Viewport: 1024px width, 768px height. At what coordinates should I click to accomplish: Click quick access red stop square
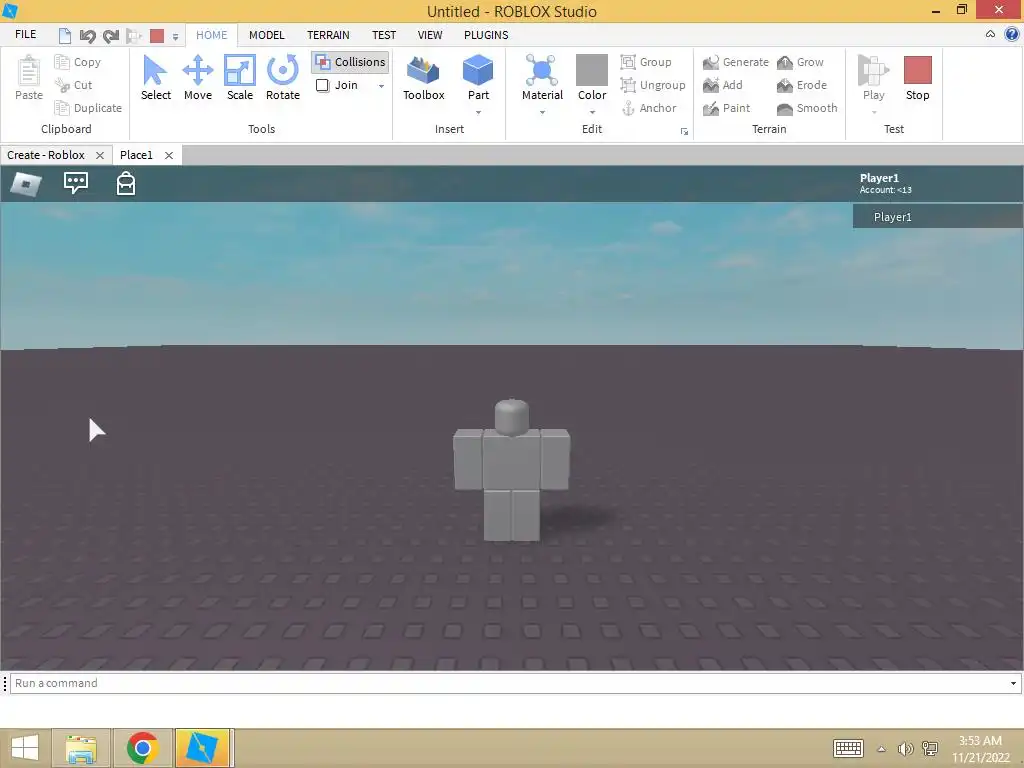click(x=157, y=36)
